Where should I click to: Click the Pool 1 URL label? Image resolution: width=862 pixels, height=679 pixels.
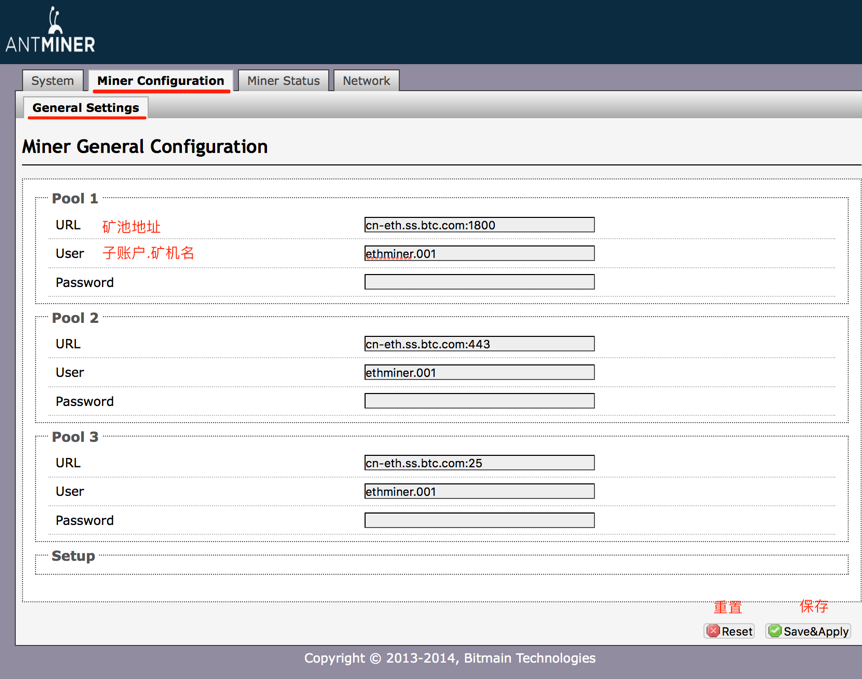click(x=68, y=225)
